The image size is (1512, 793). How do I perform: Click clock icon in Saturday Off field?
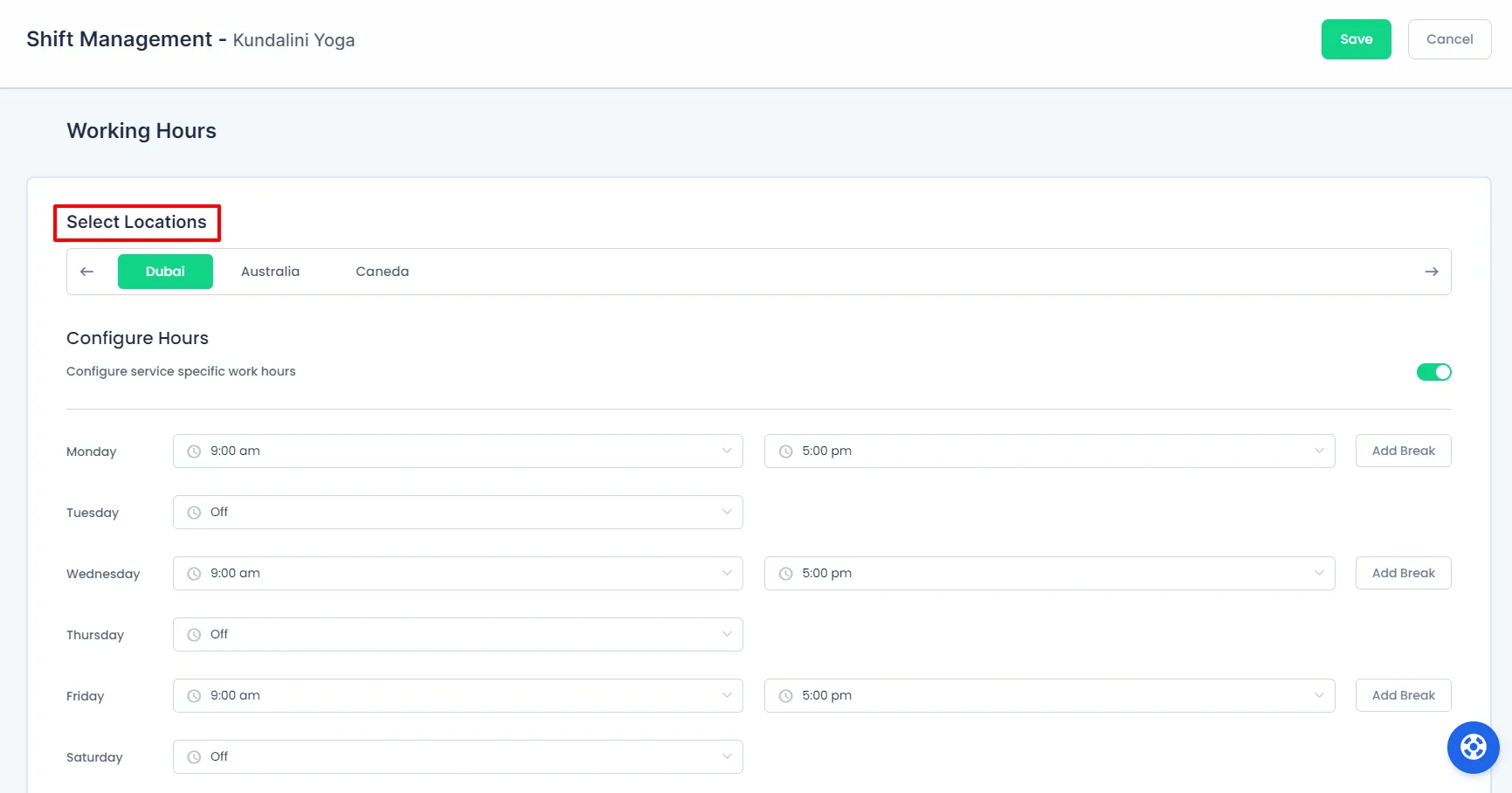point(194,757)
